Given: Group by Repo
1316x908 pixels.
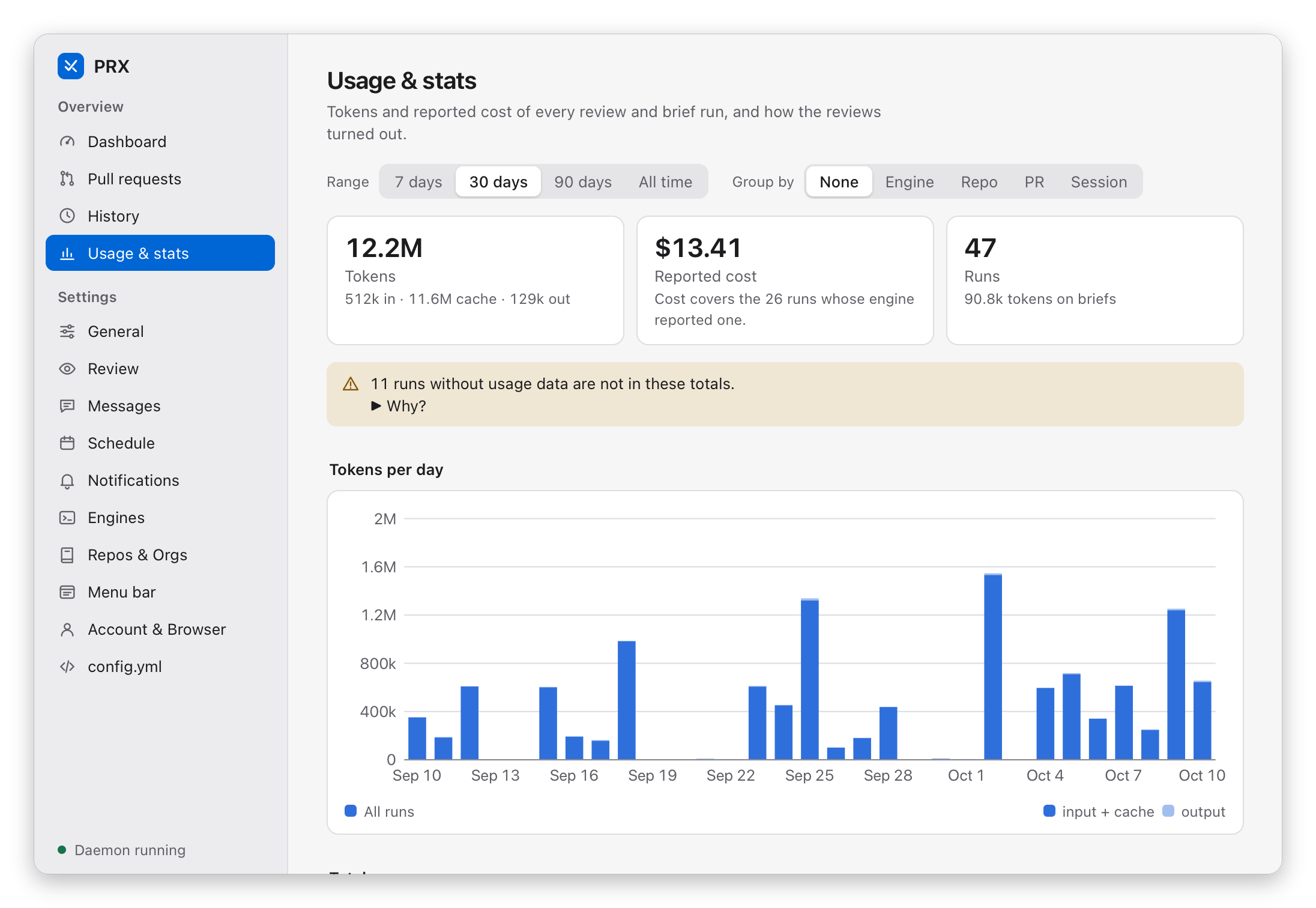Looking at the screenshot, I should [x=979, y=182].
